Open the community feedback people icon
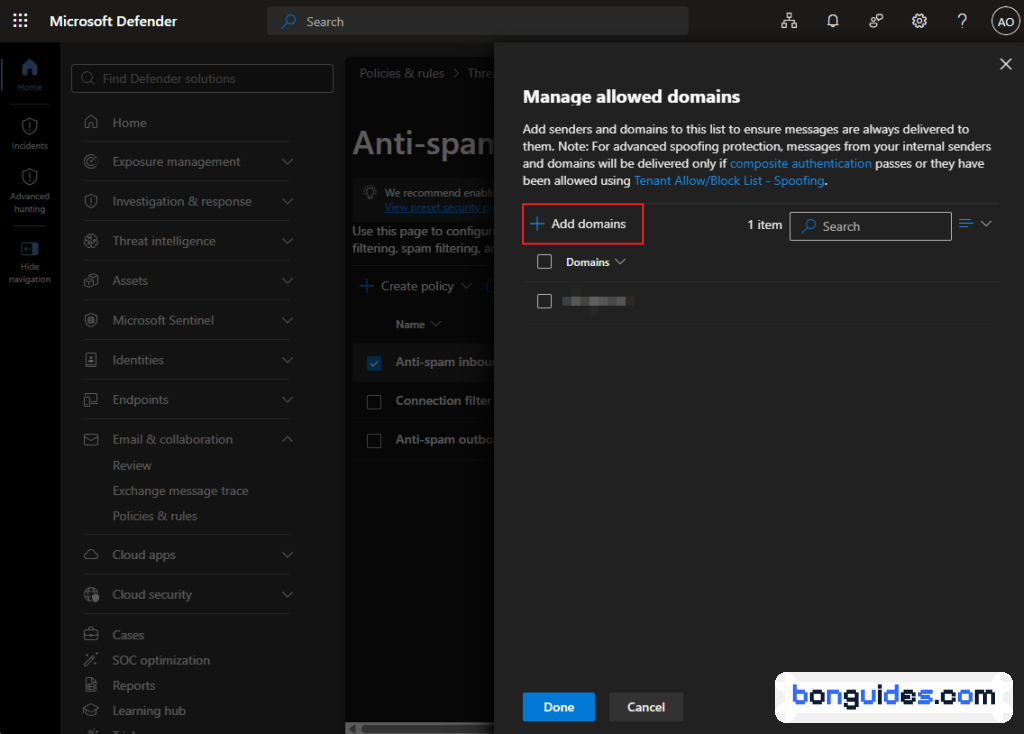The image size is (1024, 734). tap(876, 22)
